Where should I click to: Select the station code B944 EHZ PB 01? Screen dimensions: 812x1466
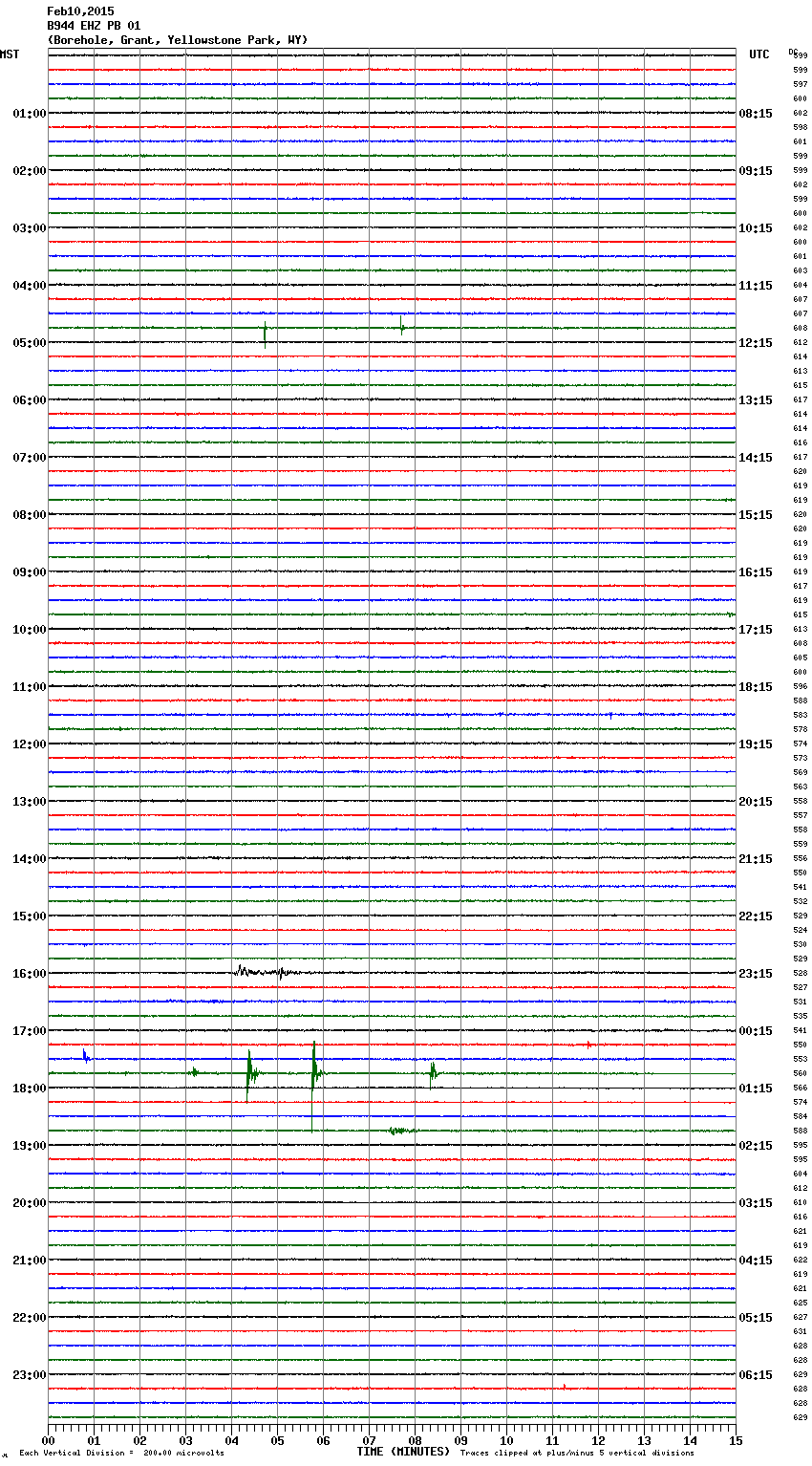point(94,26)
